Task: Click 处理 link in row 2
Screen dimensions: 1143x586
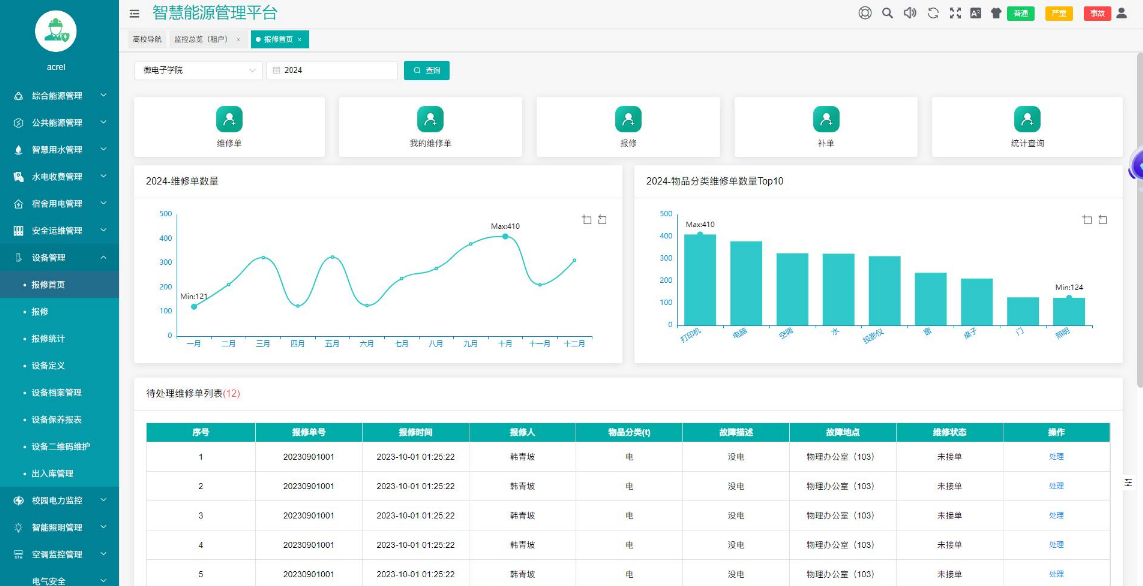Action: click(x=1056, y=486)
